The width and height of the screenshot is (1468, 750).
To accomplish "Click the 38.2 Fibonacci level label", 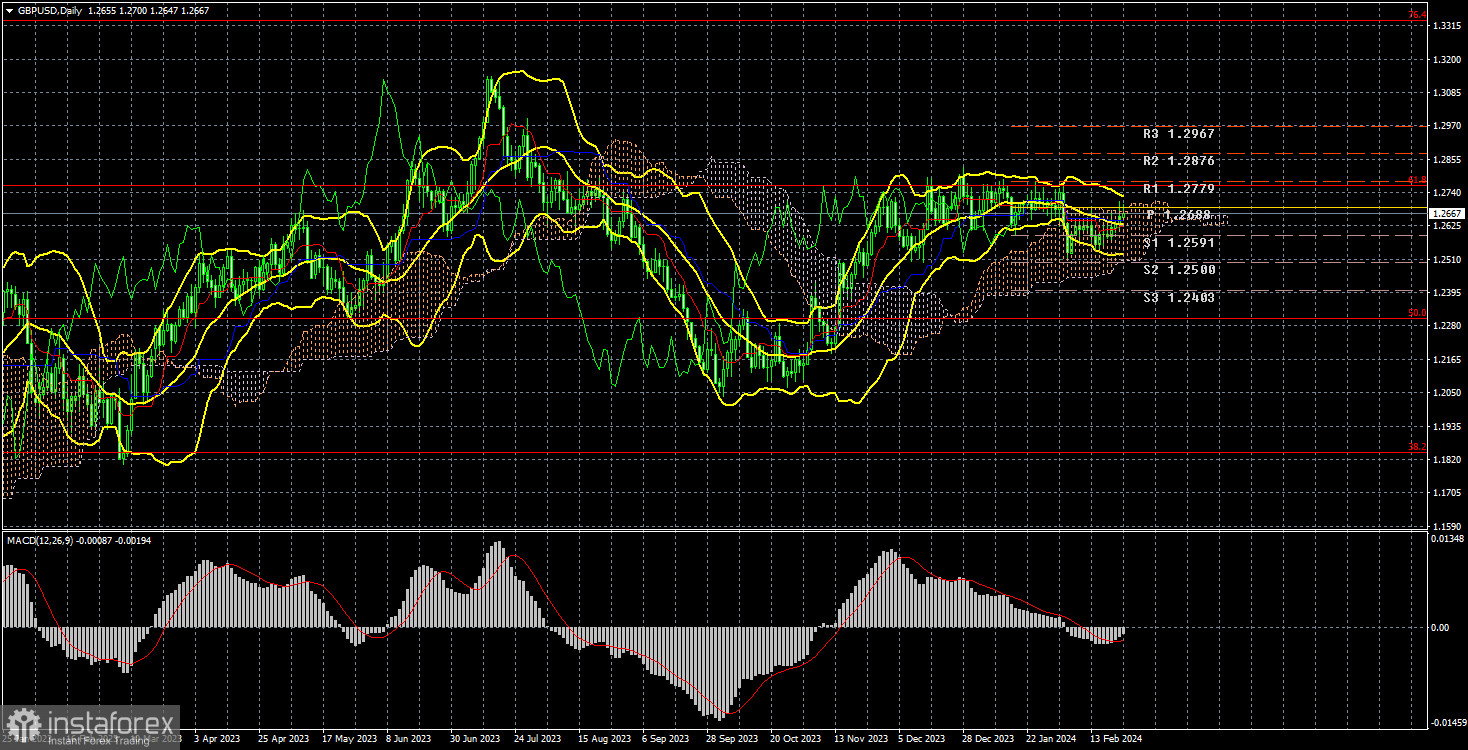I will tap(1417, 447).
